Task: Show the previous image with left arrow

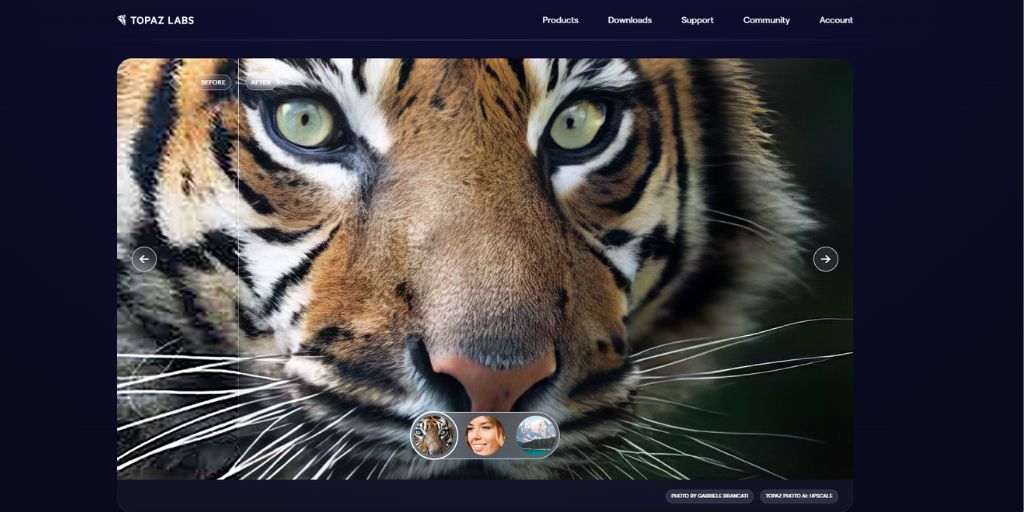Action: click(x=144, y=259)
